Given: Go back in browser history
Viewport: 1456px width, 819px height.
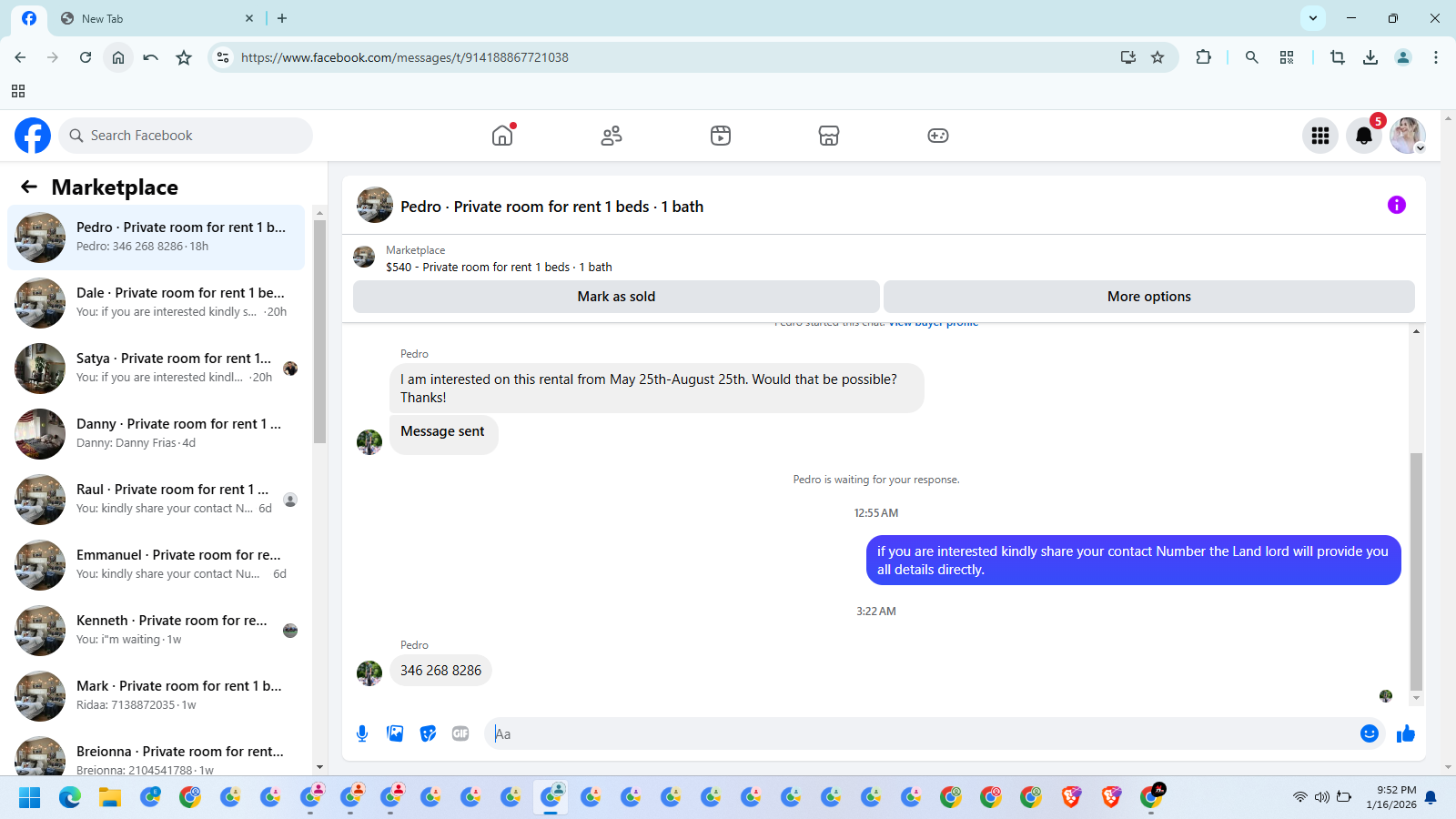Looking at the screenshot, I should (x=20, y=57).
